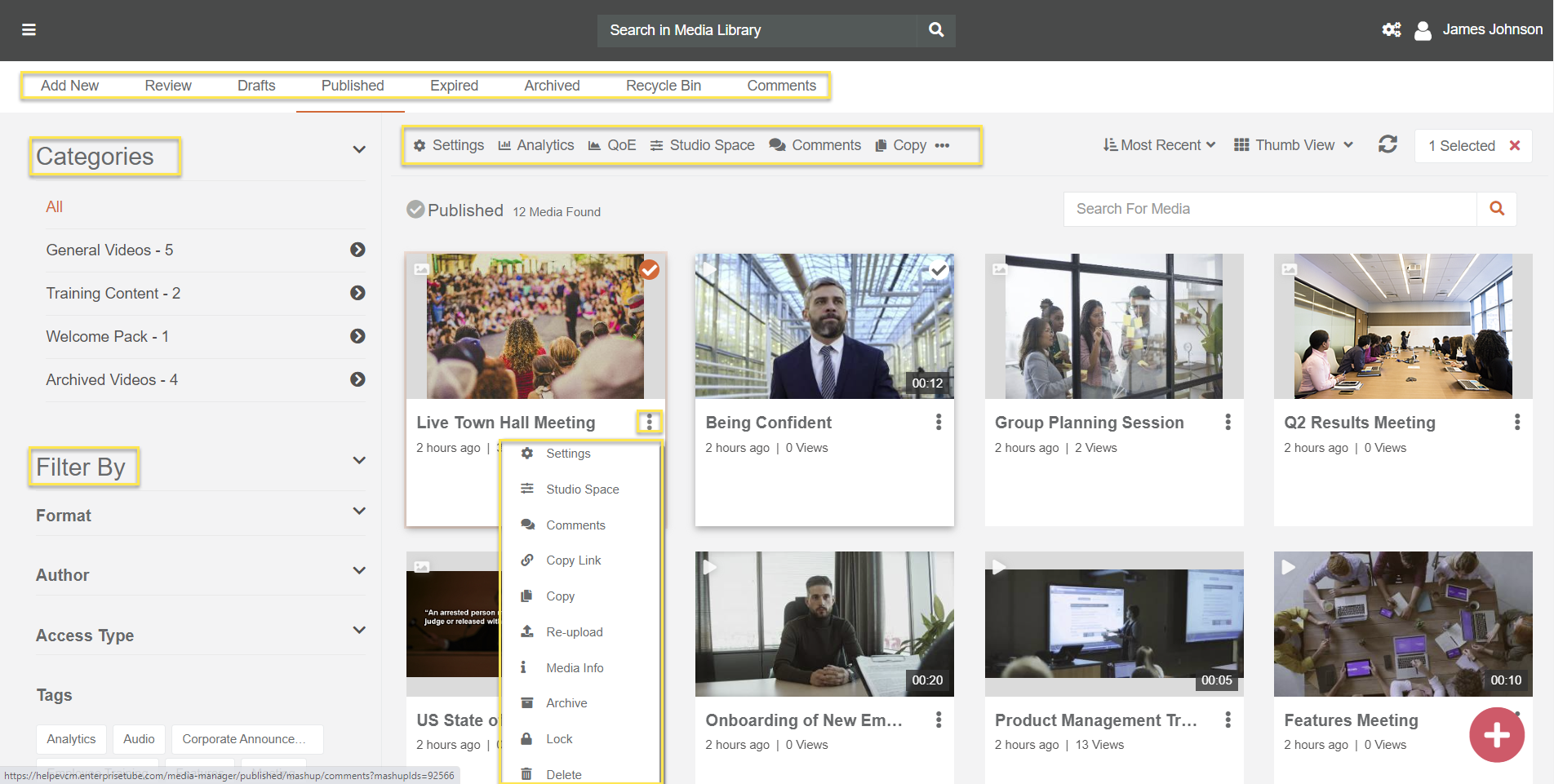Uncheck the Live Town Hall Meeting selection
This screenshot has width=1554, height=784.
click(x=650, y=269)
